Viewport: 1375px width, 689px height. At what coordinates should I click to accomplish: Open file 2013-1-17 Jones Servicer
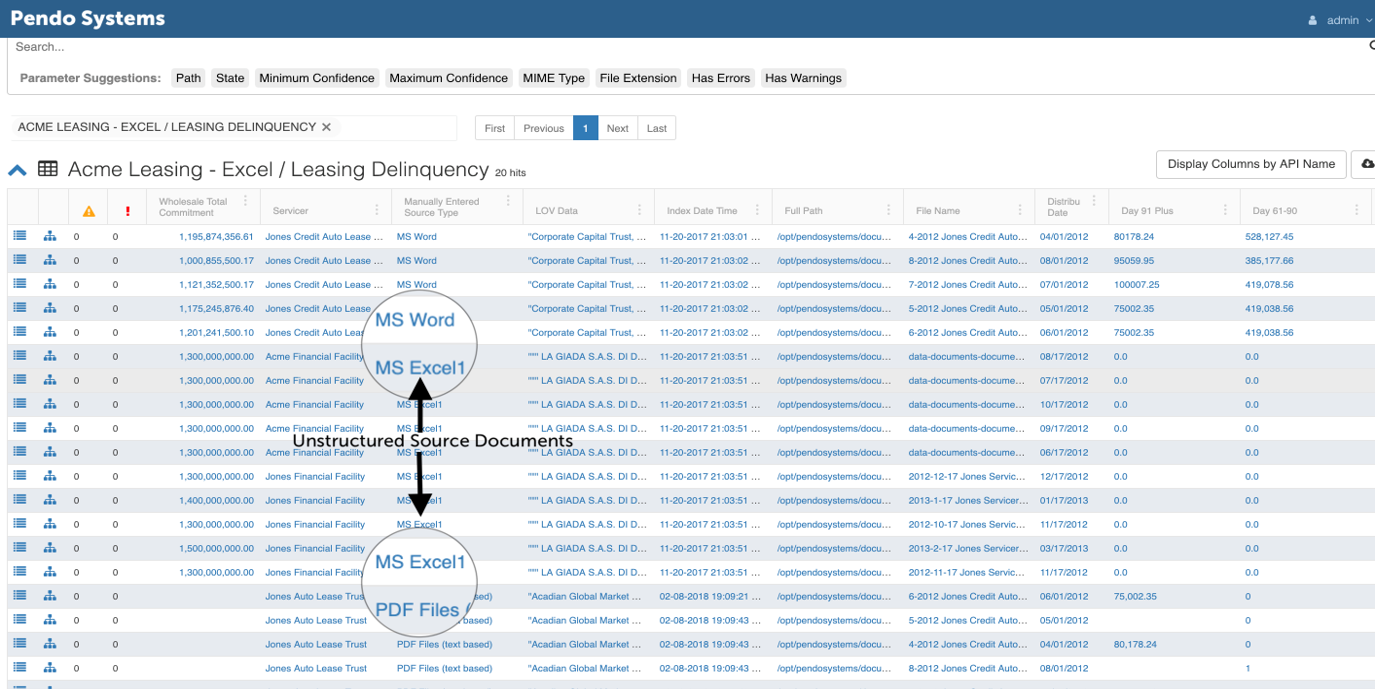(x=968, y=501)
